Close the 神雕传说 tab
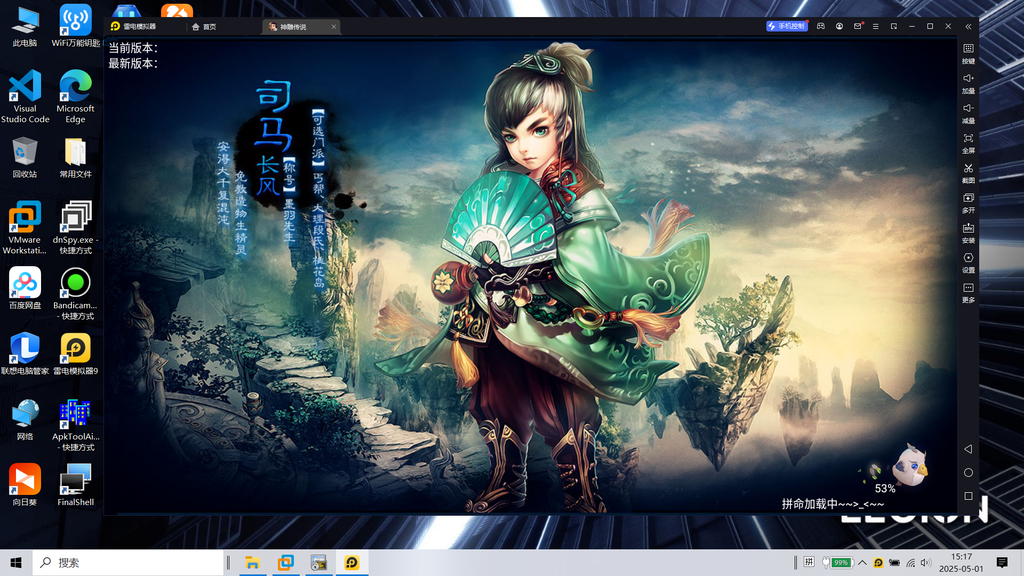The width and height of the screenshot is (1024, 576). click(334, 27)
